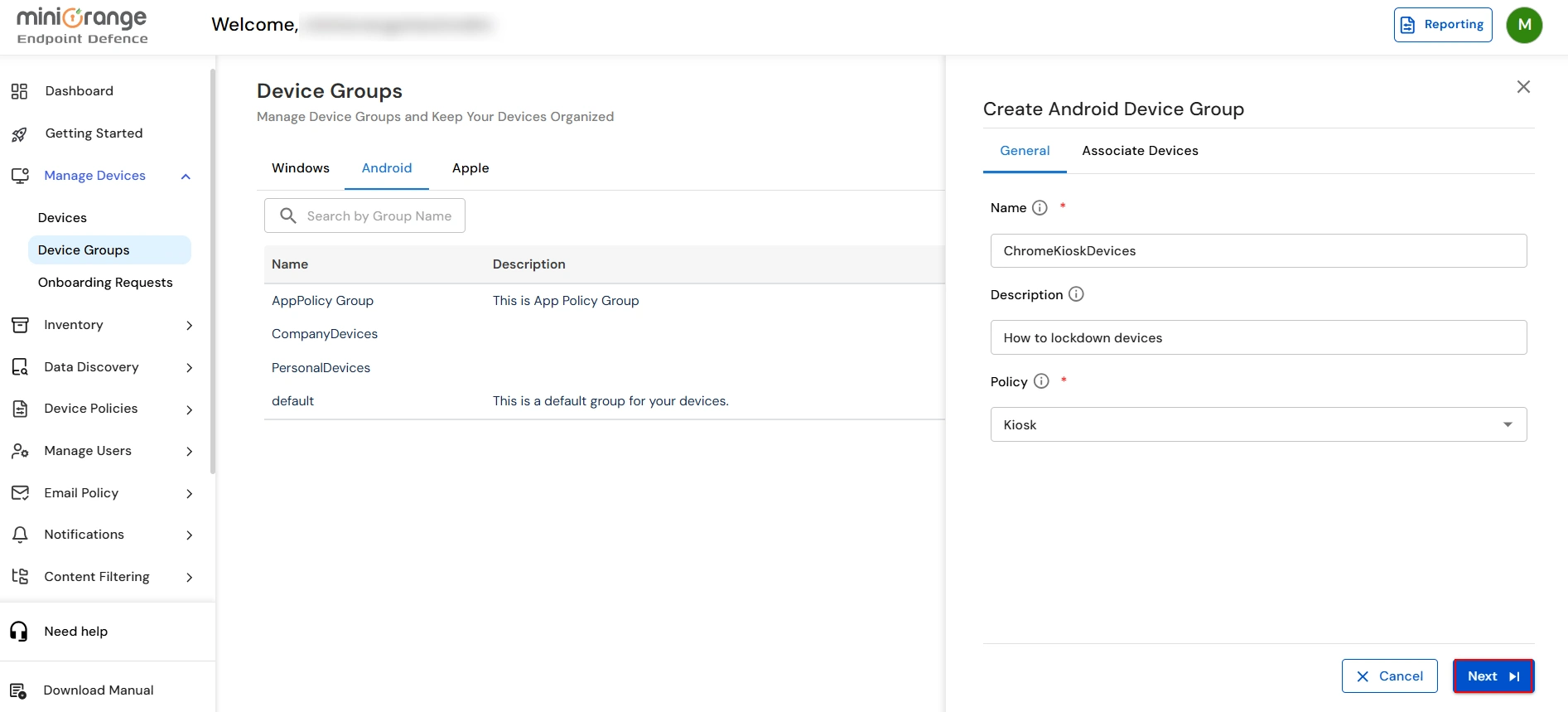Click the Name field info icon
Viewport: 1568px width, 712px height.
click(1040, 208)
